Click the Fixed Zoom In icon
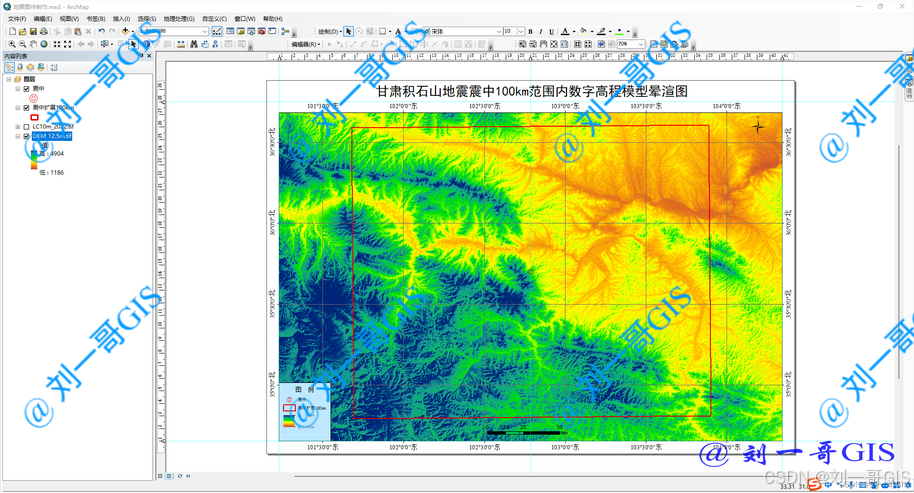The height and width of the screenshot is (493, 914). [57, 44]
